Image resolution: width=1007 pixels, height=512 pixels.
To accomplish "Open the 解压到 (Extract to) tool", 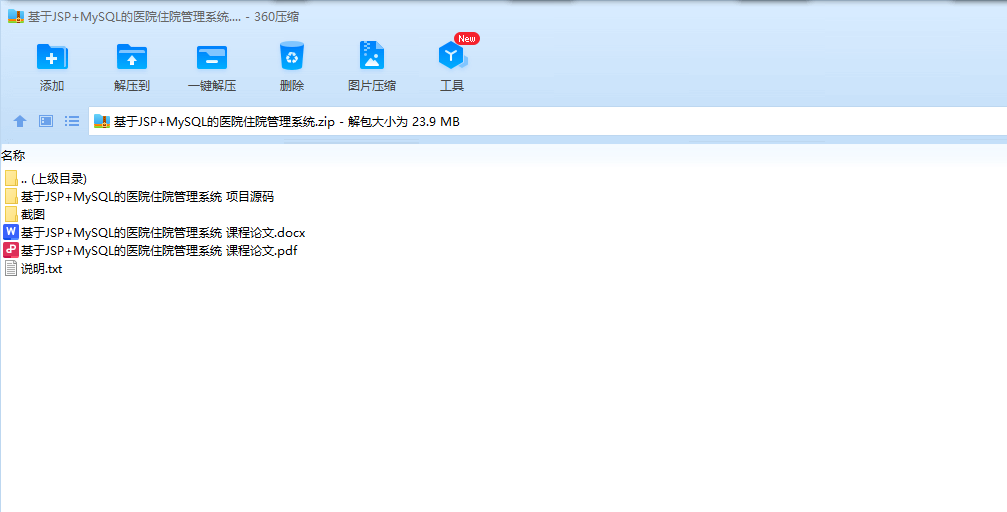I will pos(132,67).
